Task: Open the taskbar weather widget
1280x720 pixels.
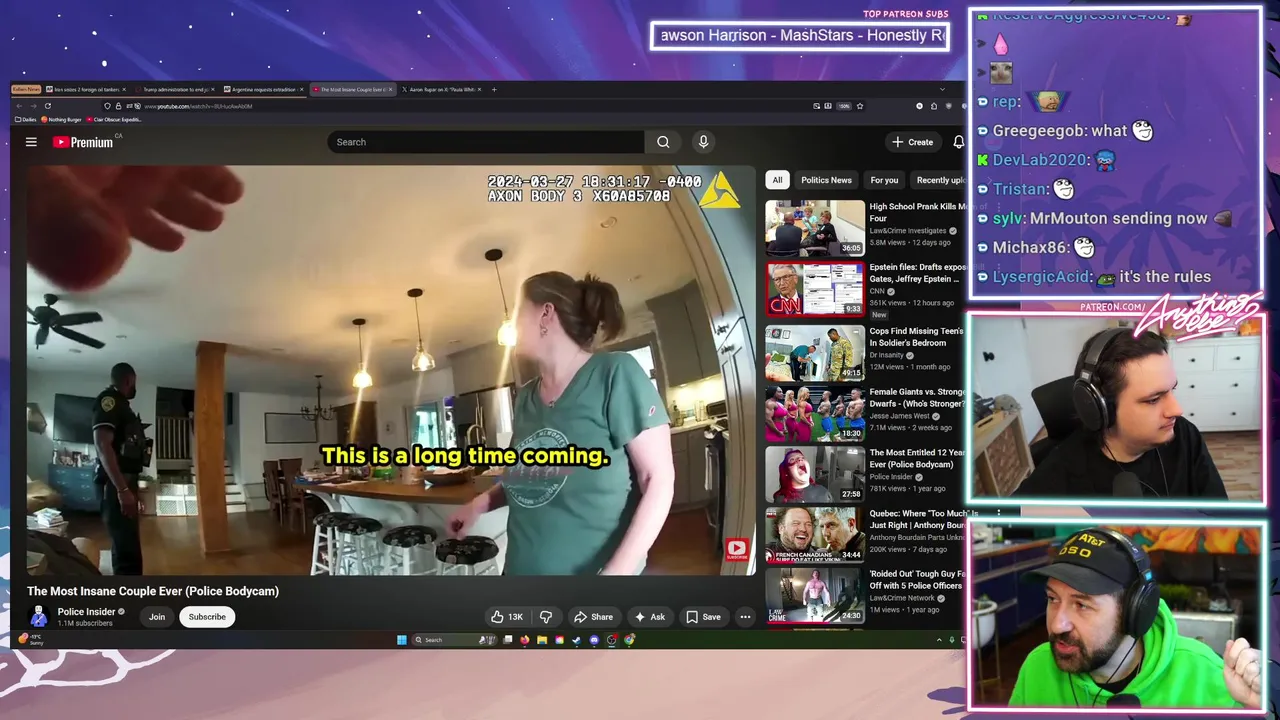Action: pyautogui.click(x=30, y=639)
